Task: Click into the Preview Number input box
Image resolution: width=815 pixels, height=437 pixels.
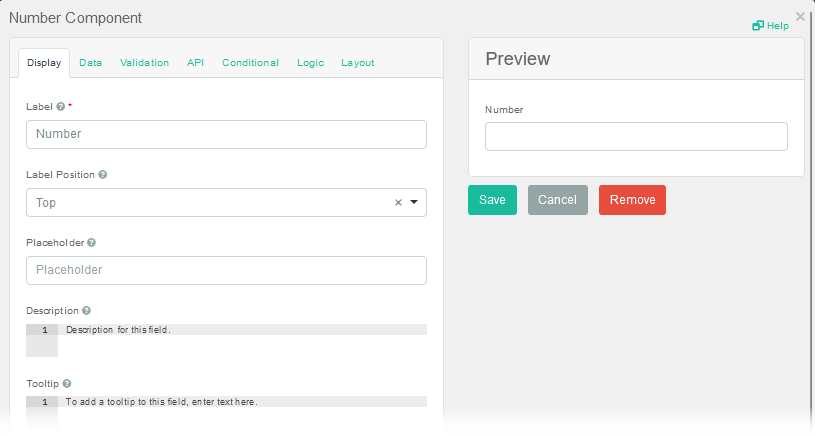Action: [x=636, y=137]
